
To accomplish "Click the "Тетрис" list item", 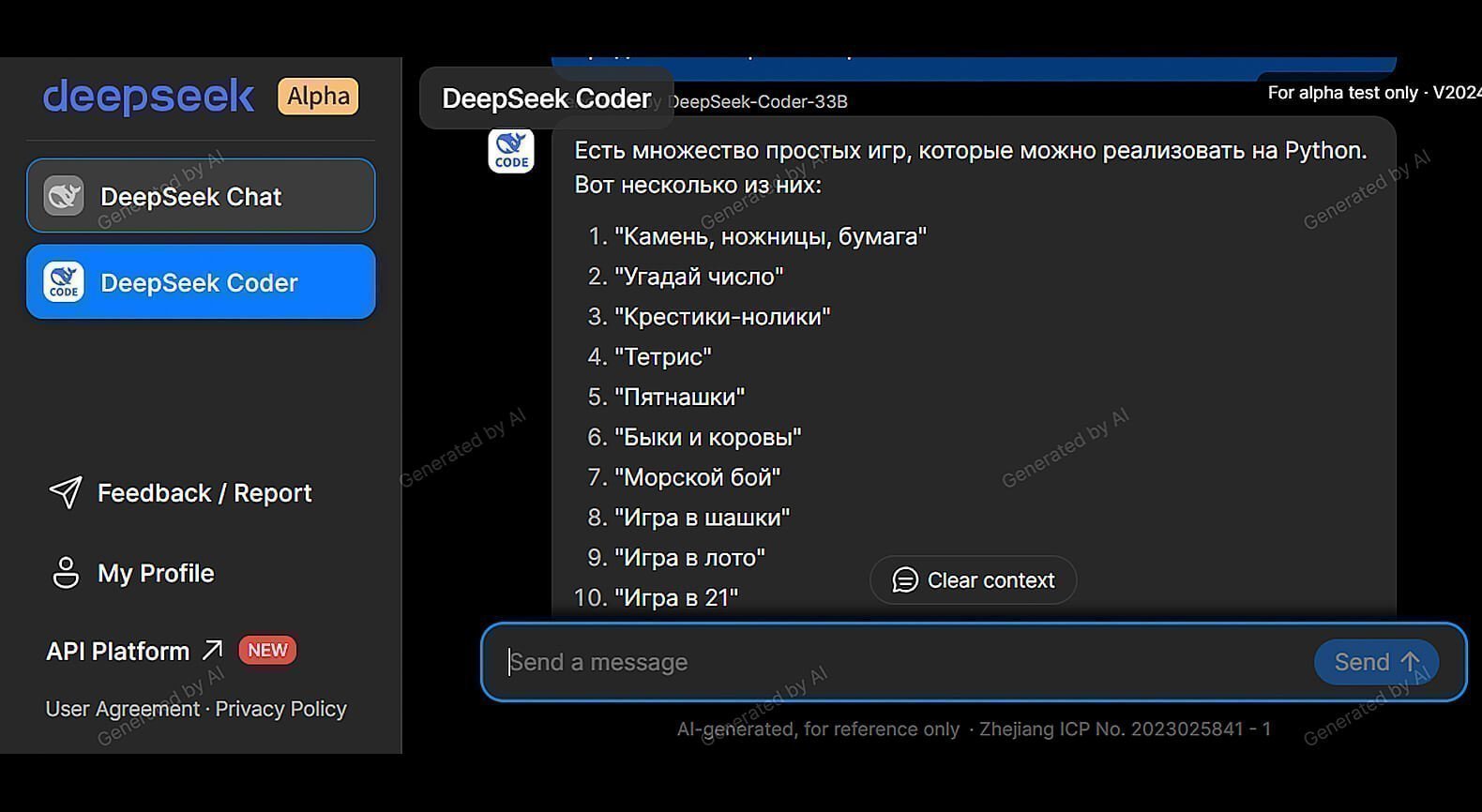I will pos(663,357).
